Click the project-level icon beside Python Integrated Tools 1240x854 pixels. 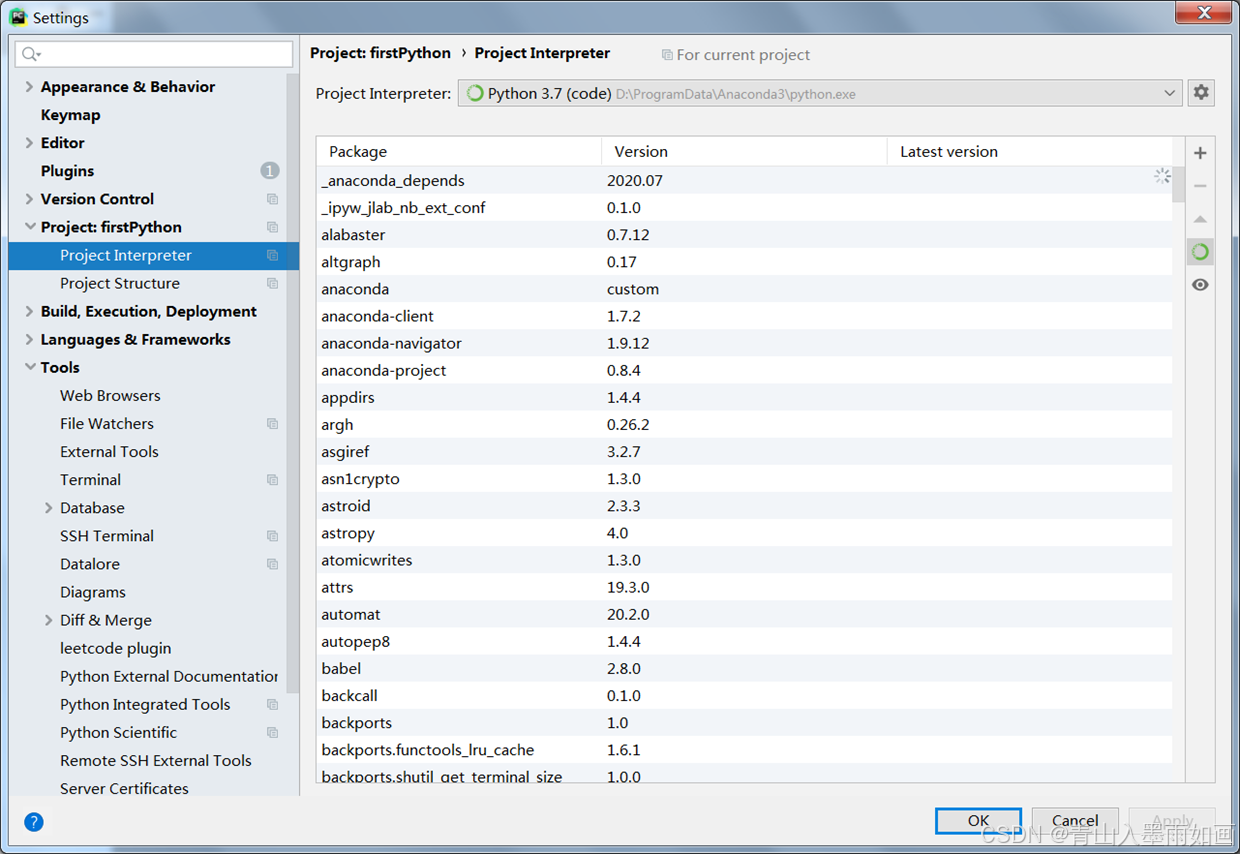point(272,704)
